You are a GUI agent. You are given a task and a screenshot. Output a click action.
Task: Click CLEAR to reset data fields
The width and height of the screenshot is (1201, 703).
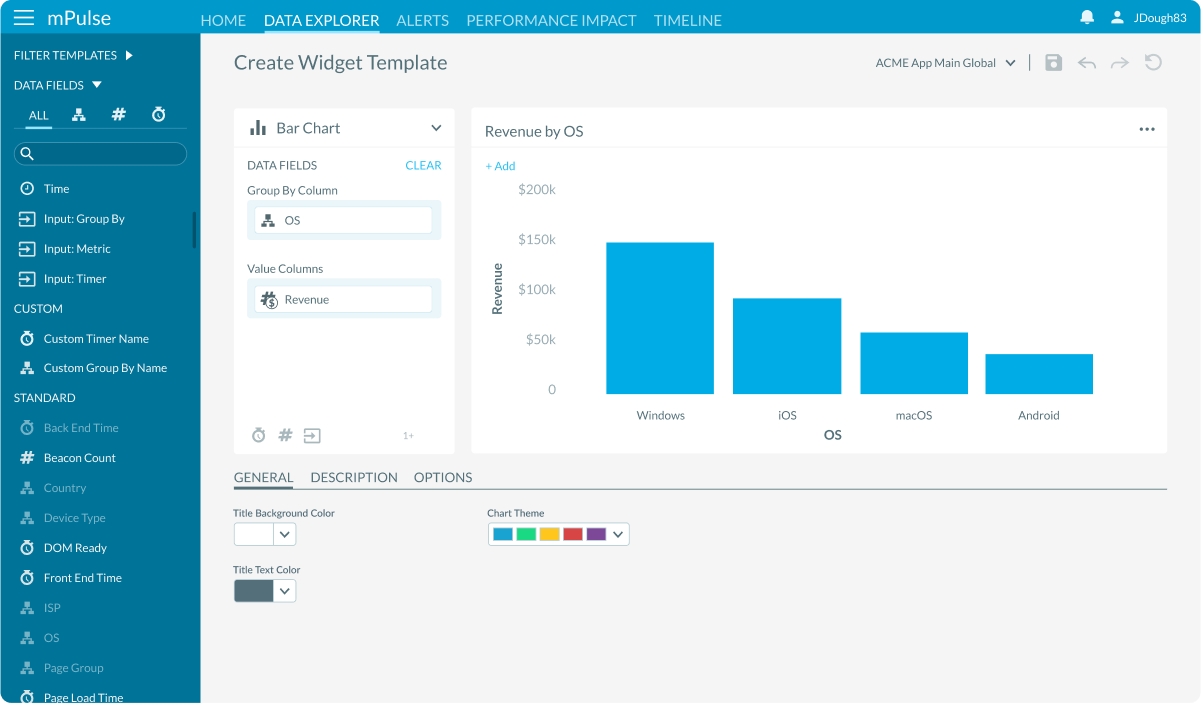(x=423, y=165)
